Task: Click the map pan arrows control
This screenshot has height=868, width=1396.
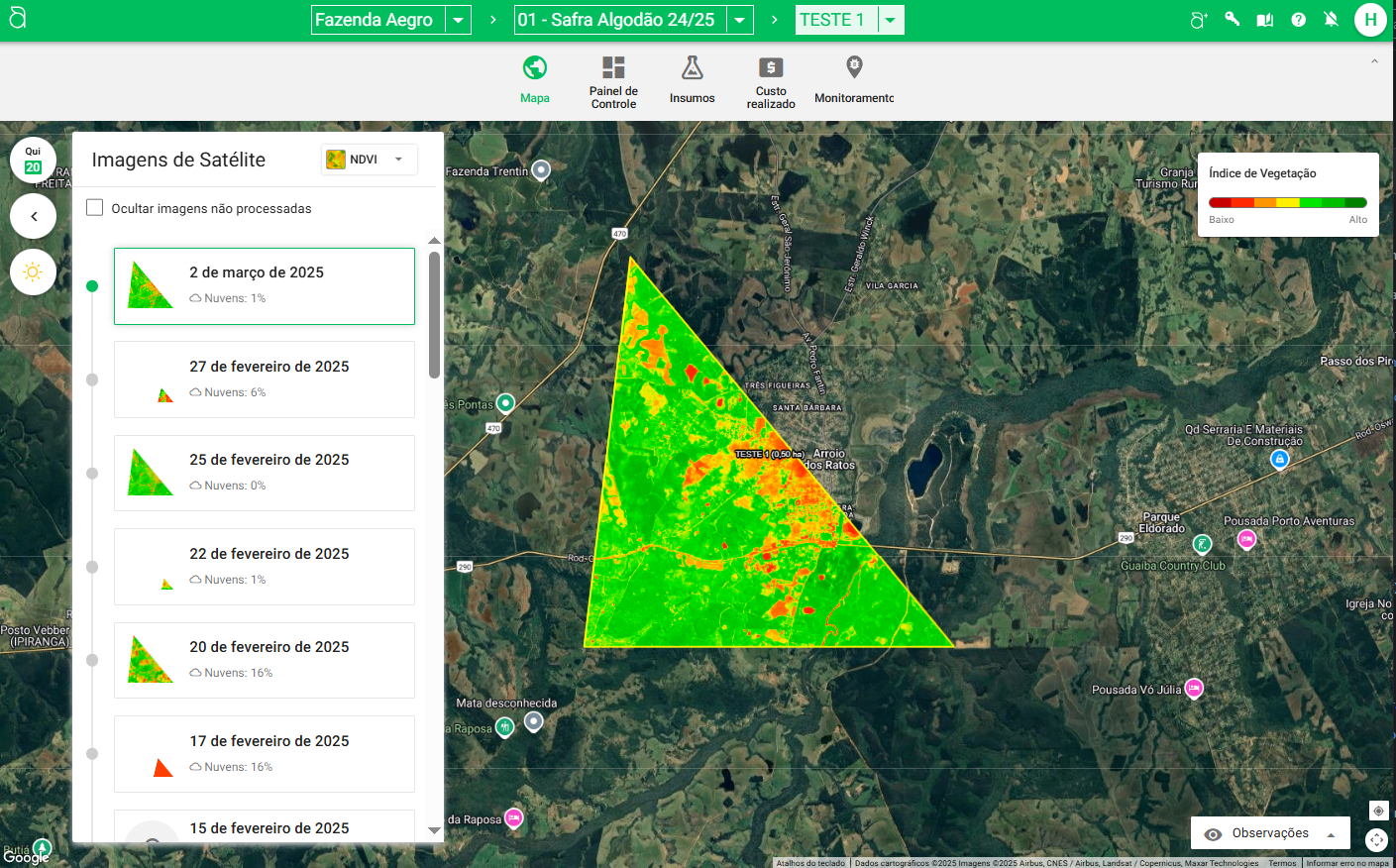Action: pyautogui.click(x=1377, y=840)
